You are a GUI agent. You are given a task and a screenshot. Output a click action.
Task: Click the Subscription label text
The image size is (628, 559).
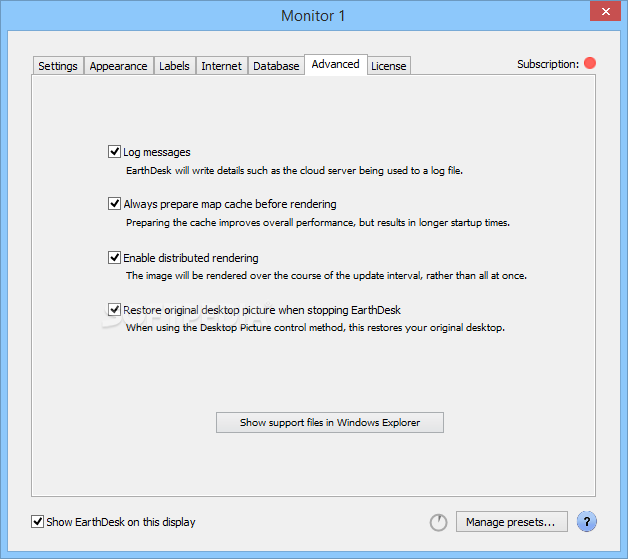point(548,64)
